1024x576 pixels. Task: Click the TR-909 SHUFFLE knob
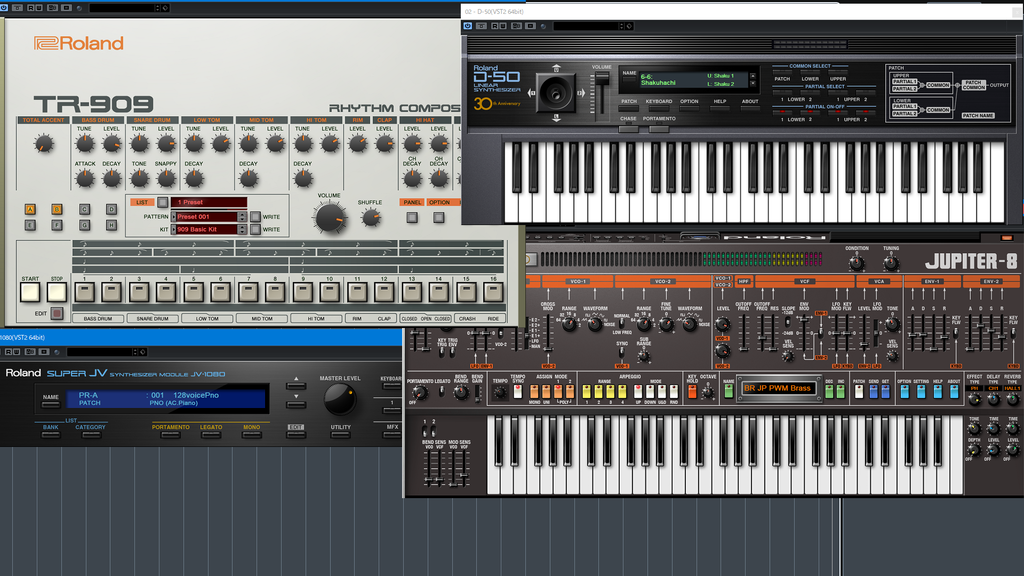tap(370, 218)
